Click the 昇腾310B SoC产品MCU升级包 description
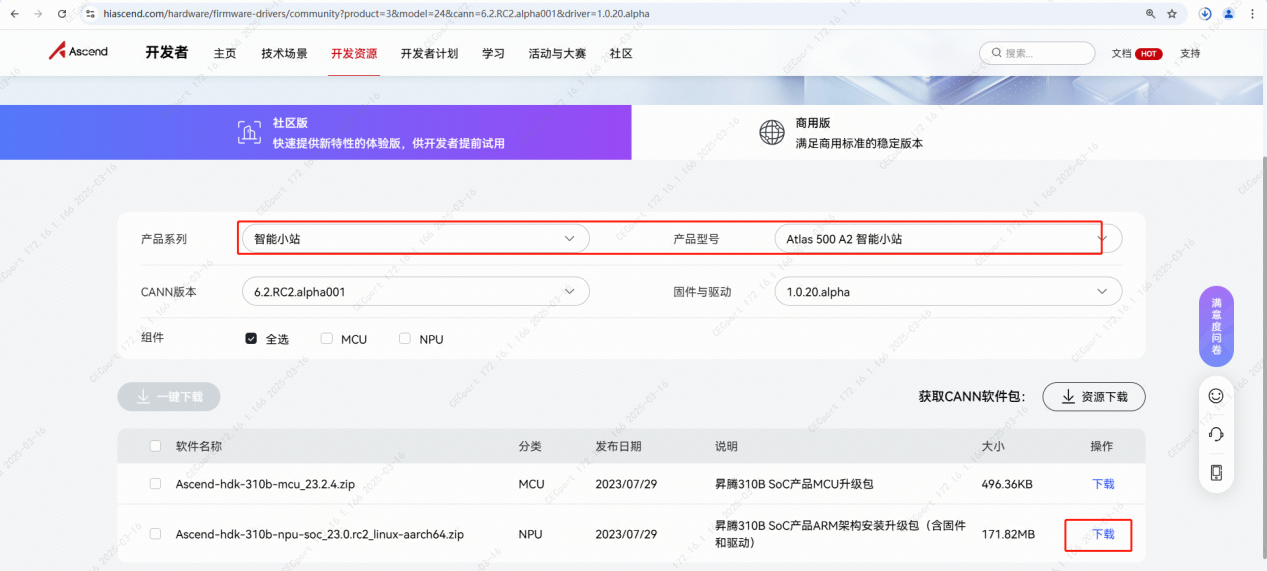 (794, 484)
